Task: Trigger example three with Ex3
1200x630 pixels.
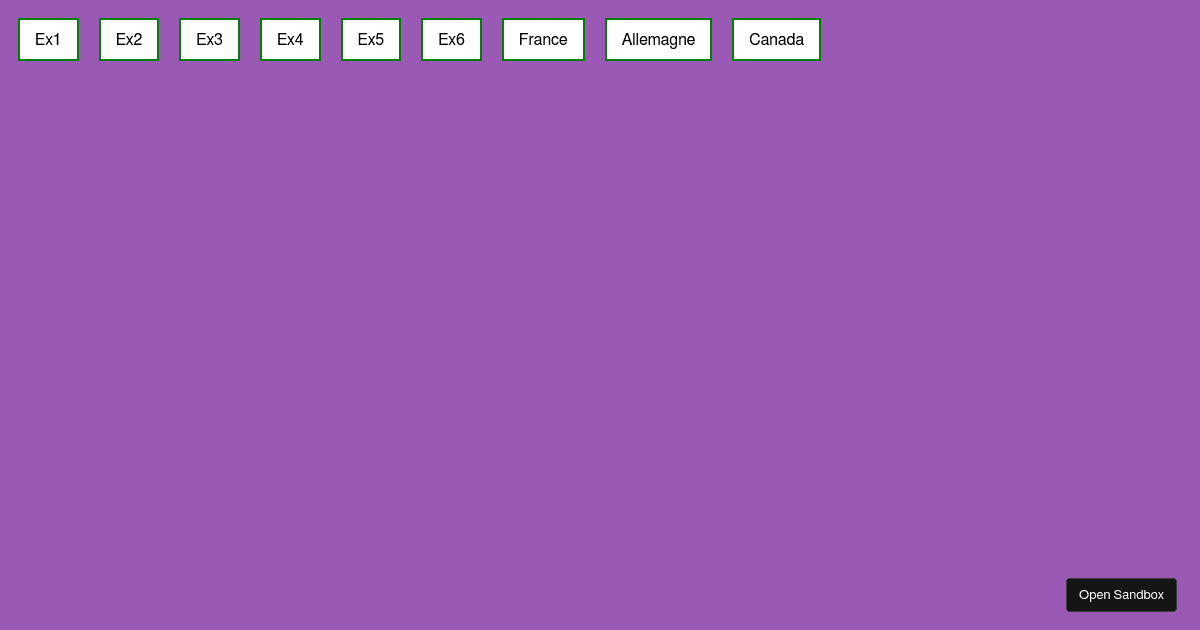Action: click(x=209, y=39)
